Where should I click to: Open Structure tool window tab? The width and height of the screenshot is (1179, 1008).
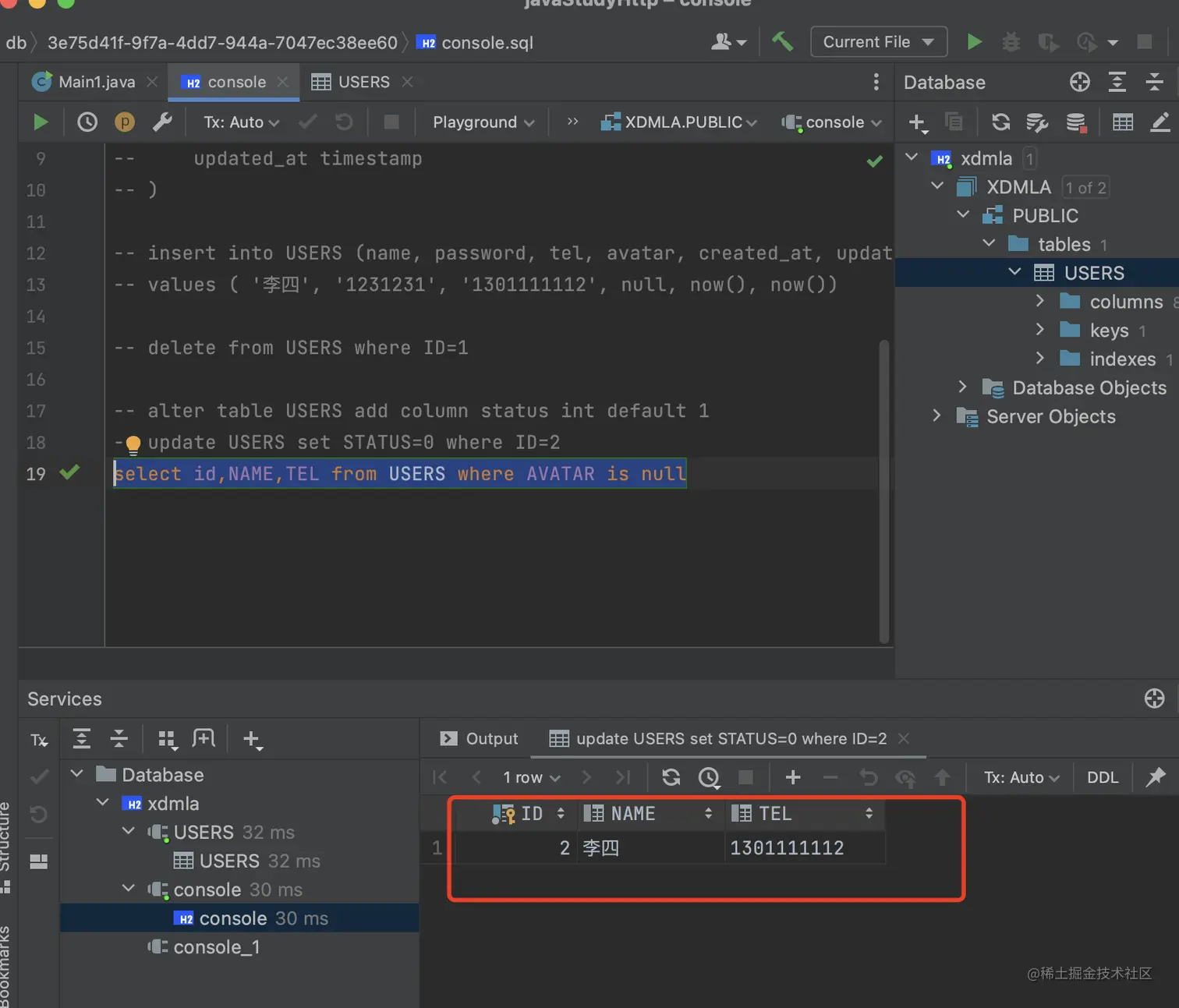point(5,846)
